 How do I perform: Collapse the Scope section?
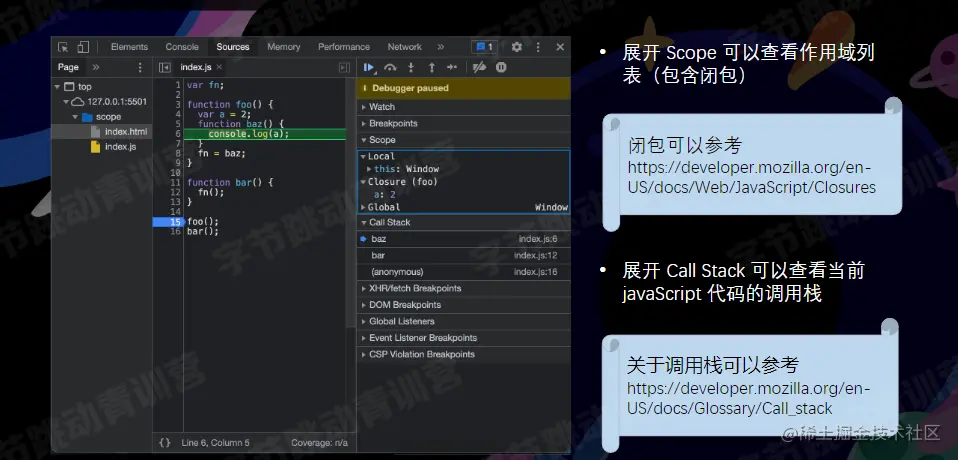click(463, 140)
